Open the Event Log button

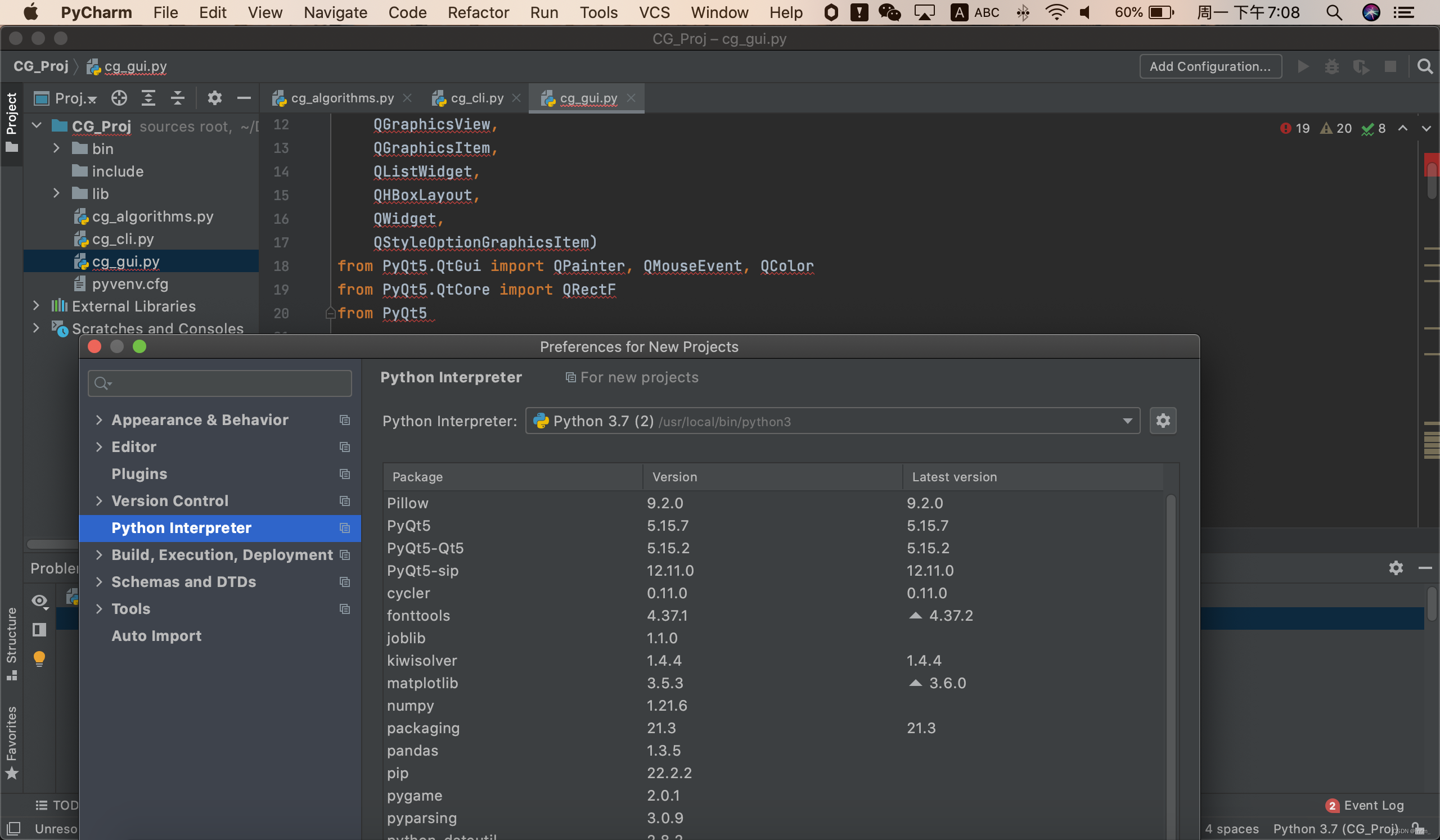pos(1364,806)
